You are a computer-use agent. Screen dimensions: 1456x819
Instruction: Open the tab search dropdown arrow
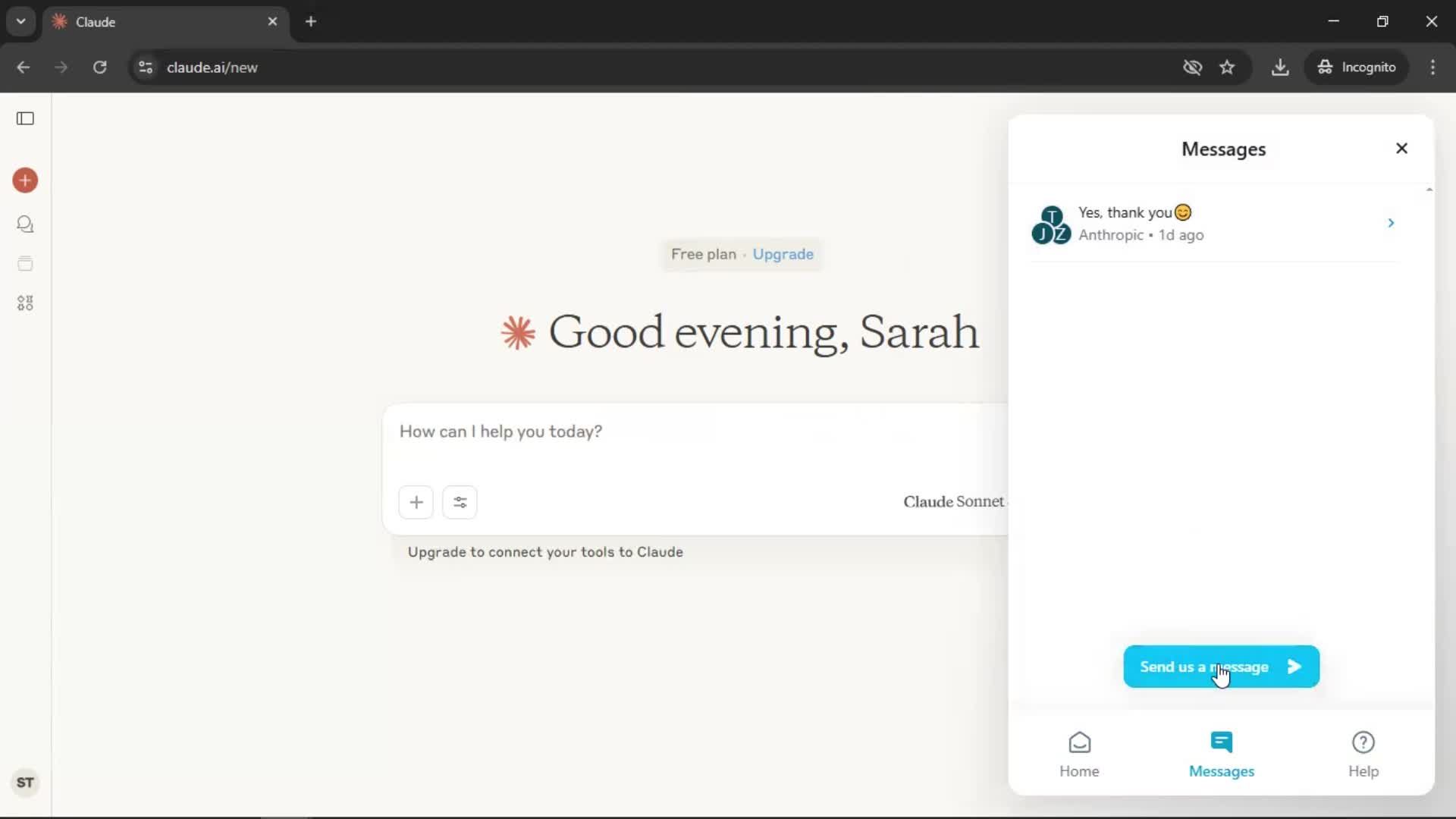pos(20,21)
